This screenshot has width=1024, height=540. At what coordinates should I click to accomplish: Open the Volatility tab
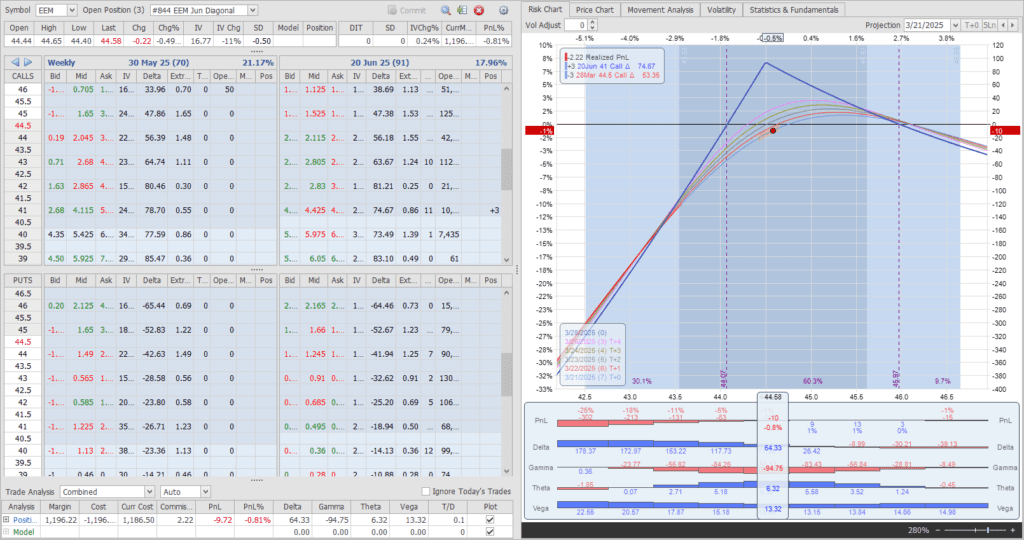point(721,10)
